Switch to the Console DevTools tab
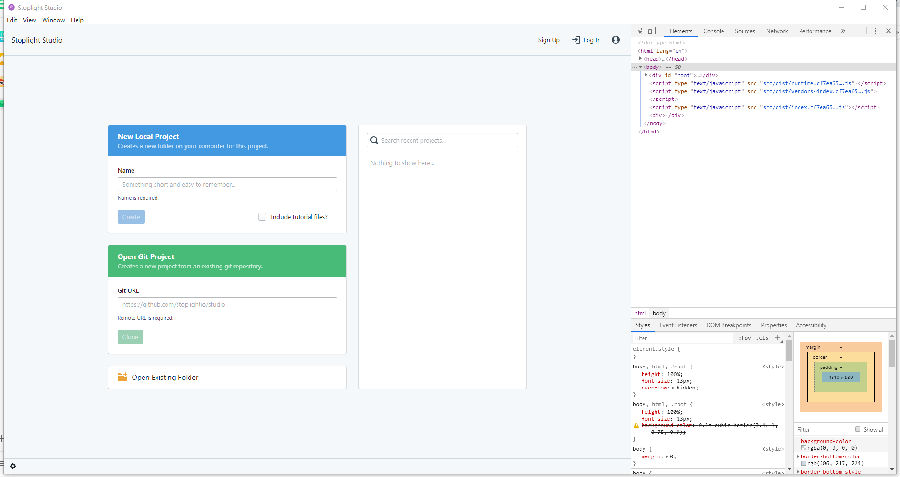The image size is (900, 477). click(713, 30)
